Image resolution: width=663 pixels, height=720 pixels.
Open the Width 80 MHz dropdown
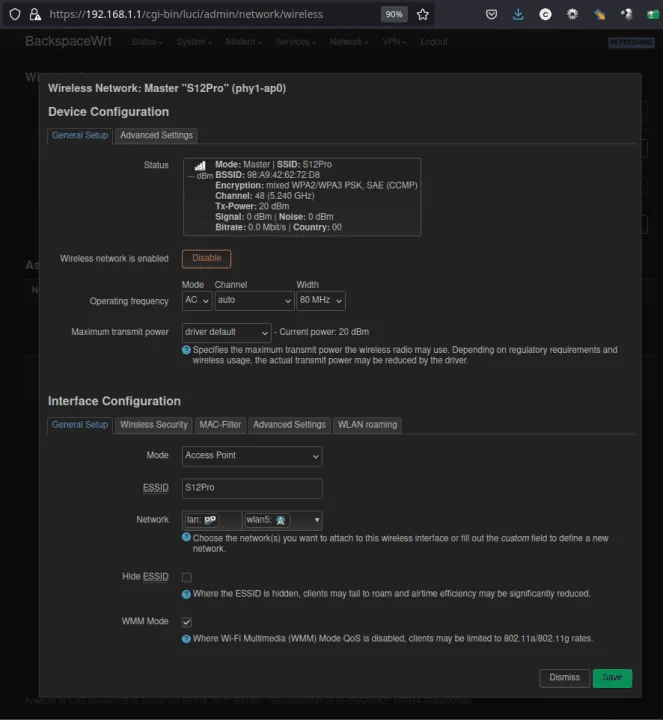pos(321,301)
